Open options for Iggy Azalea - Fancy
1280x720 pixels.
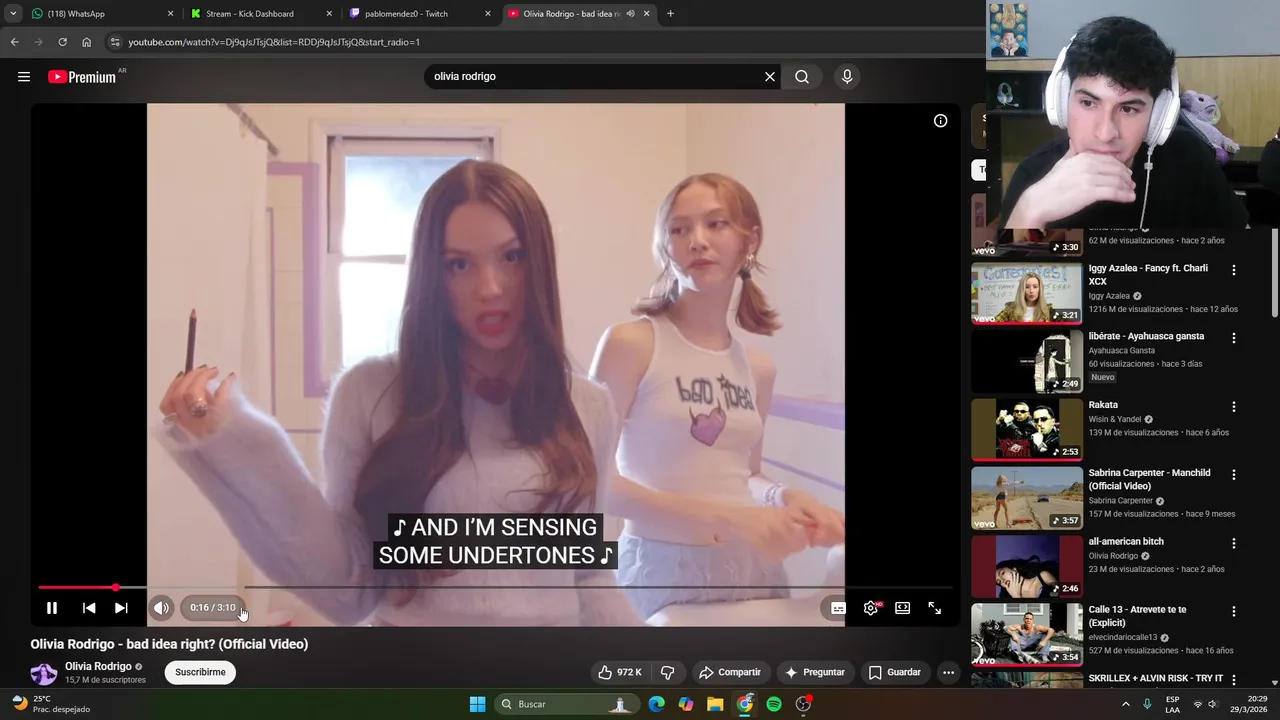[1233, 270]
